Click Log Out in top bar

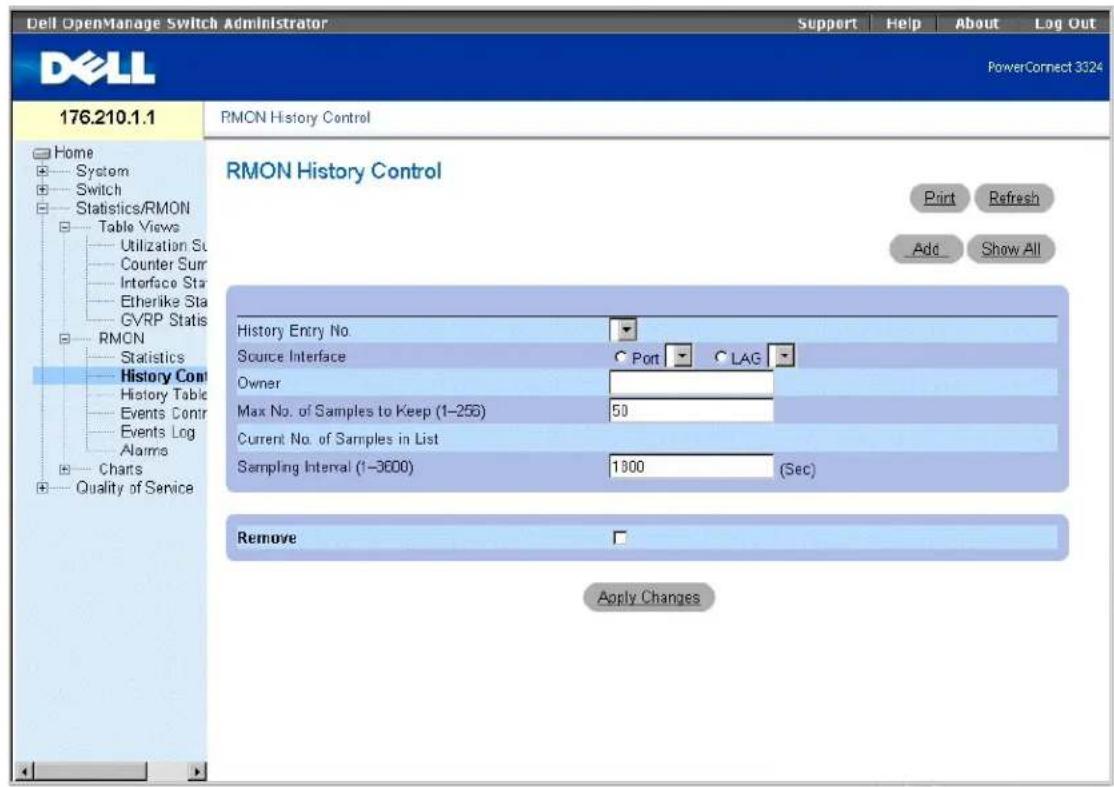pyautogui.click(x=1064, y=23)
